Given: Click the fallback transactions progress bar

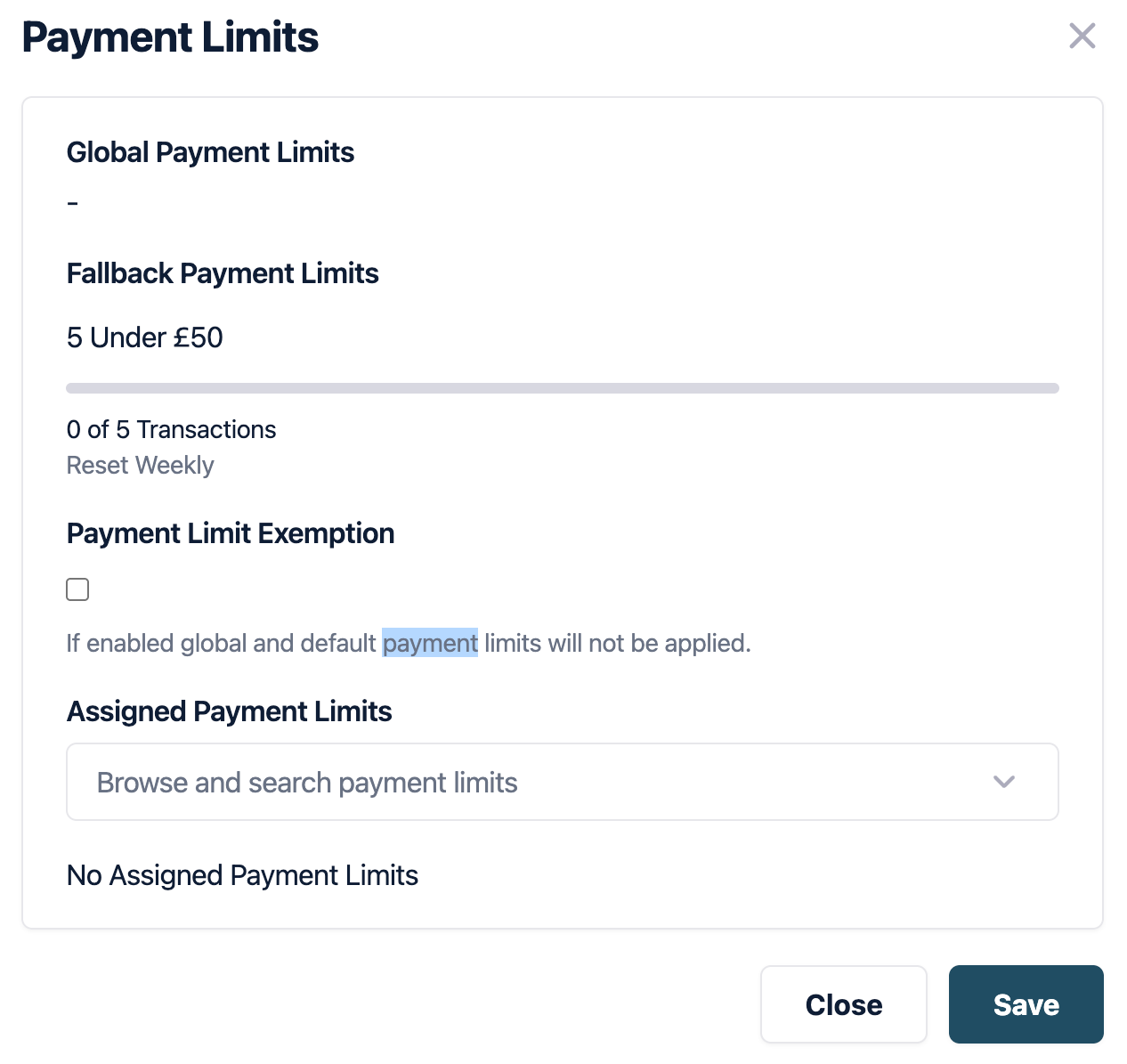Looking at the screenshot, I should [x=562, y=388].
